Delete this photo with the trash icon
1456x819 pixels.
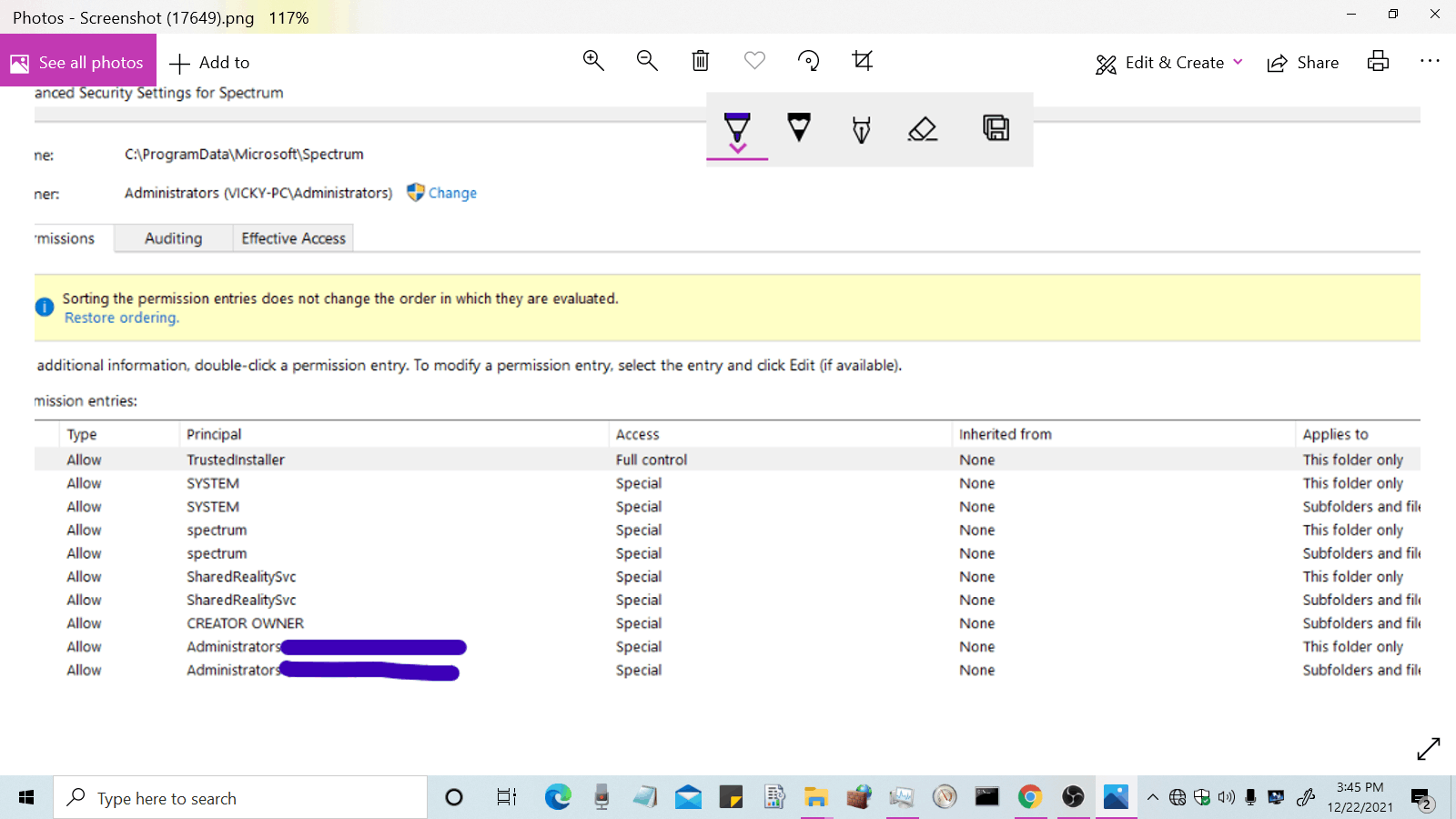coord(701,61)
